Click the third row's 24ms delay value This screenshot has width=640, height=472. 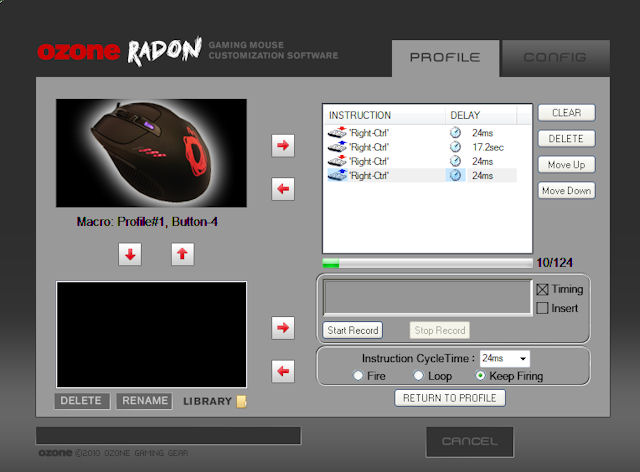click(x=482, y=162)
